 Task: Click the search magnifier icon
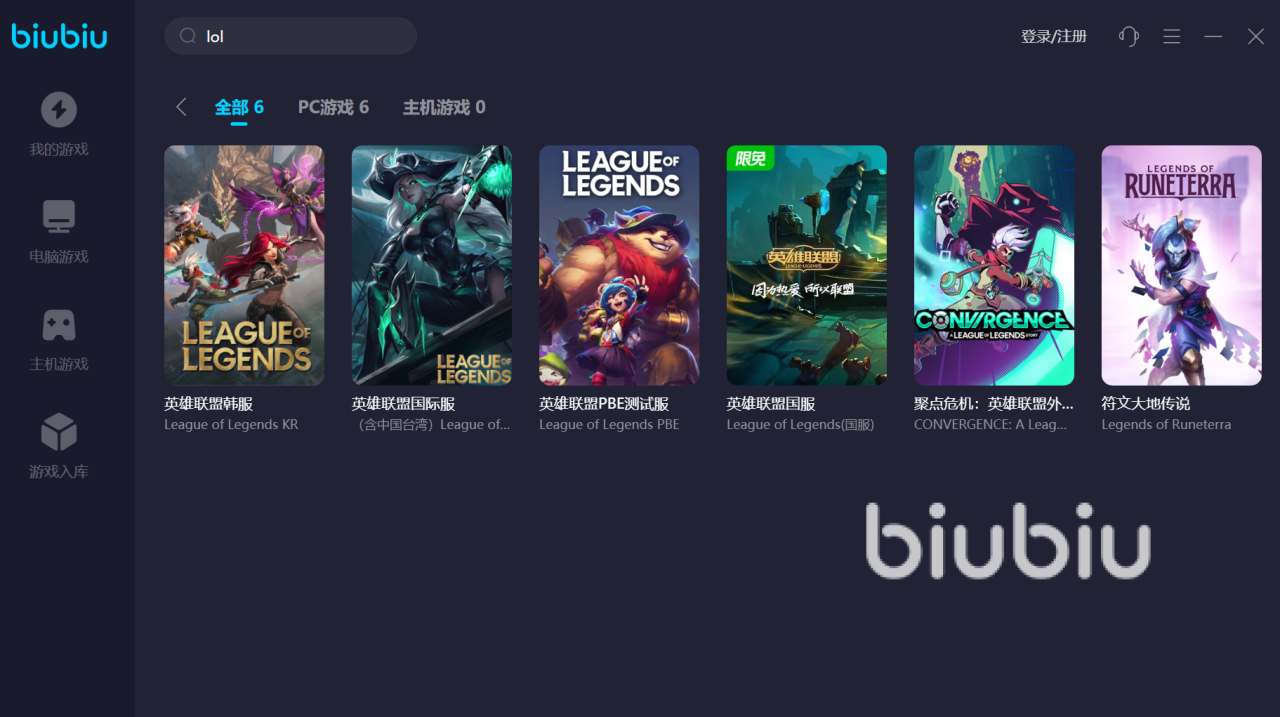(x=187, y=36)
